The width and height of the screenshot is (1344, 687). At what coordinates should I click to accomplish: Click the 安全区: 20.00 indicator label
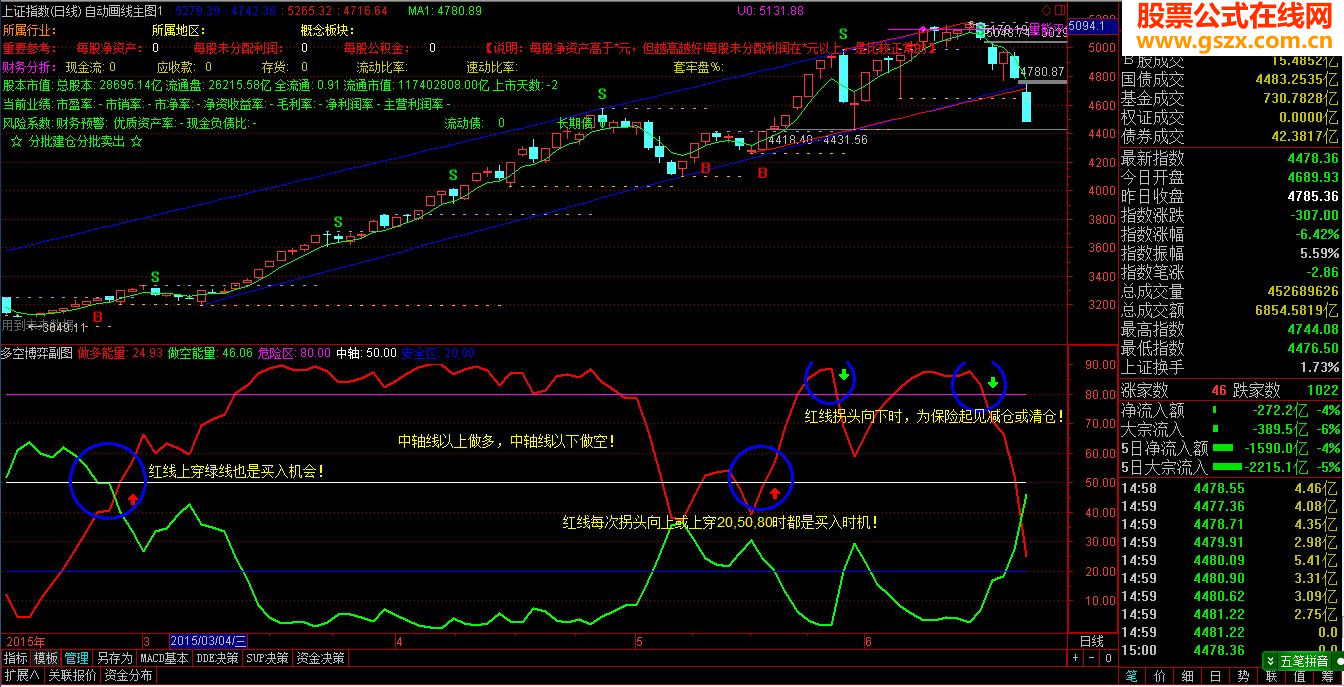click(438, 353)
